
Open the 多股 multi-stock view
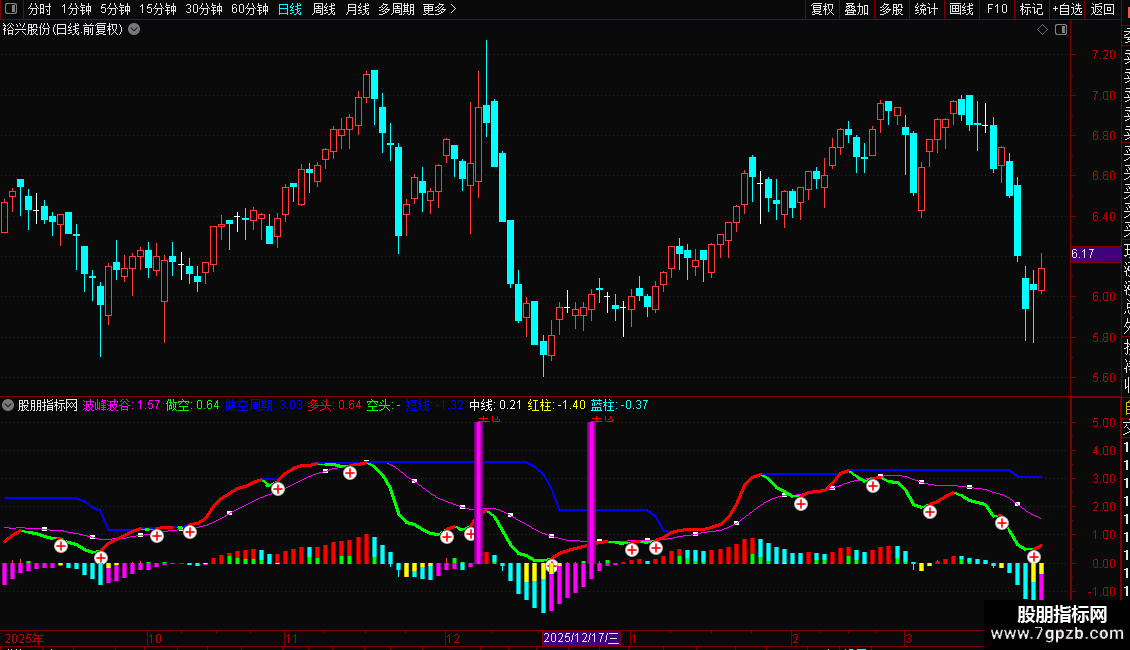click(891, 9)
